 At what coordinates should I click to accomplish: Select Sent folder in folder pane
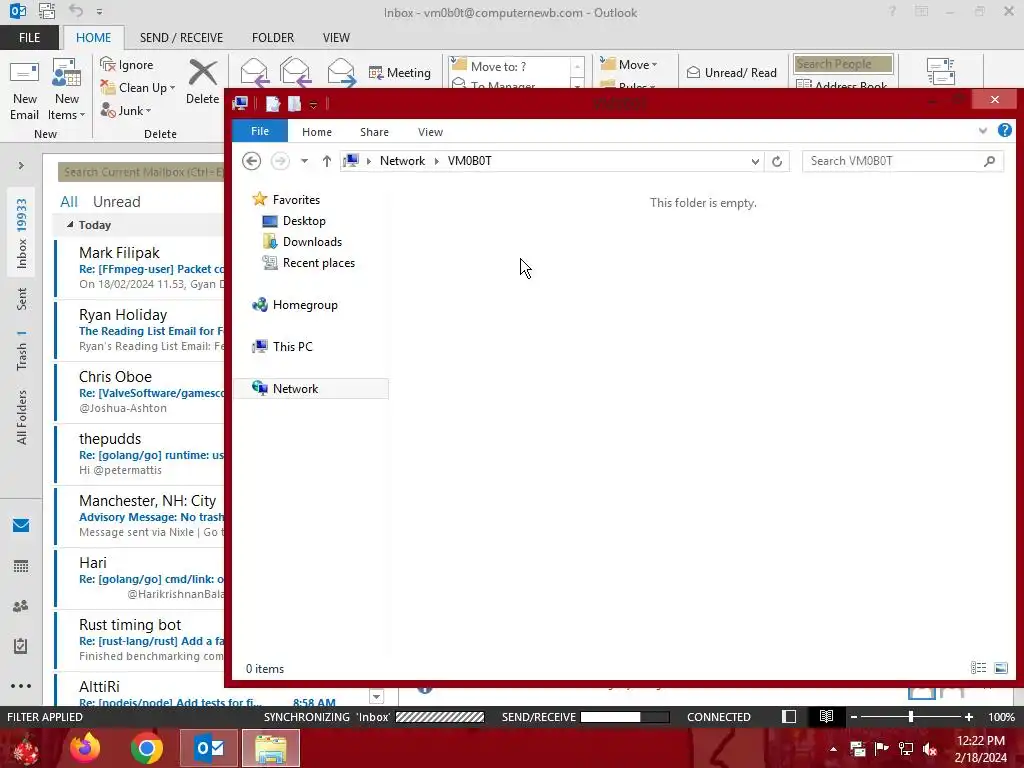22,298
